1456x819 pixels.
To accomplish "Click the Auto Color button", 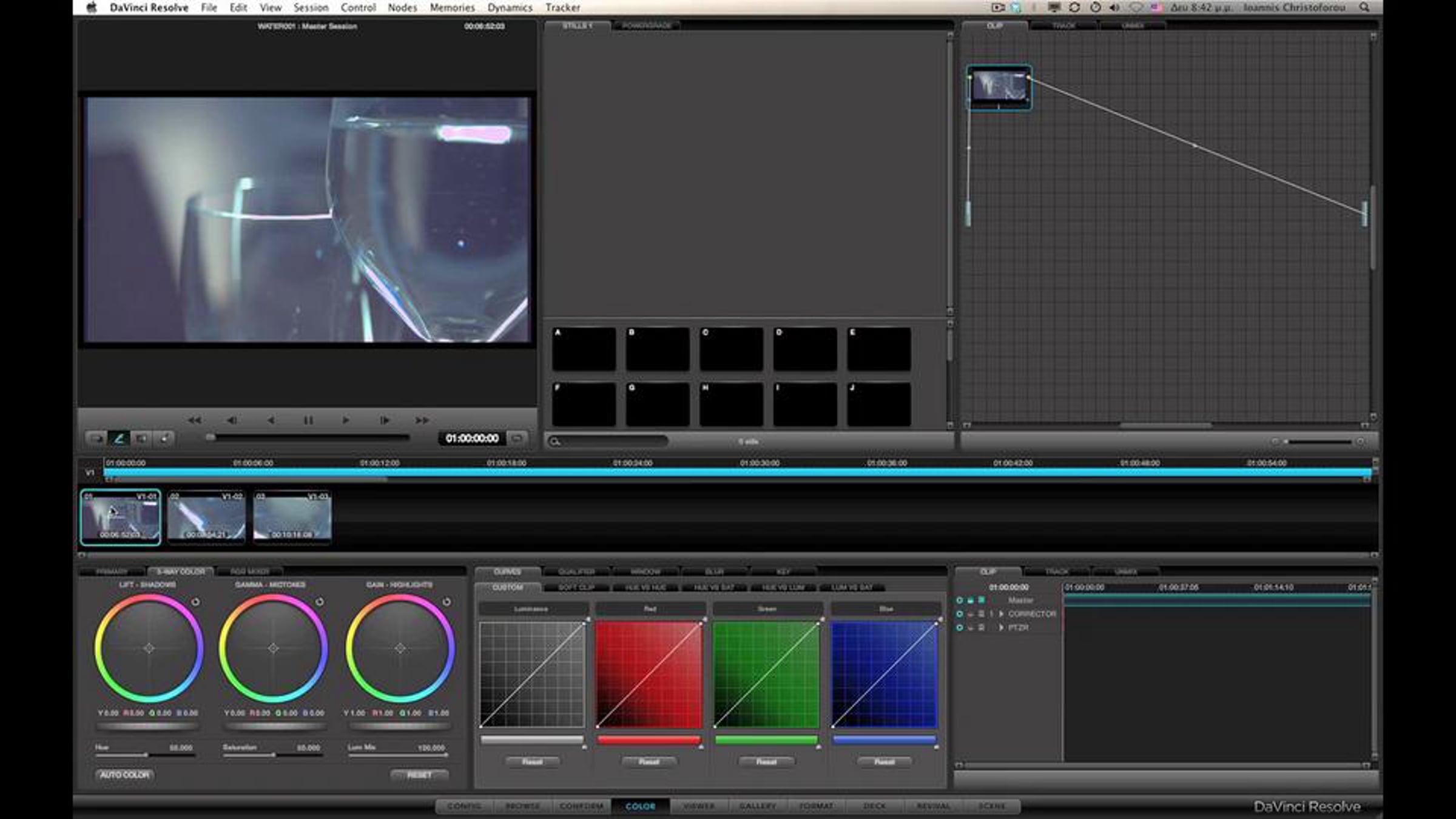I will 124,775.
